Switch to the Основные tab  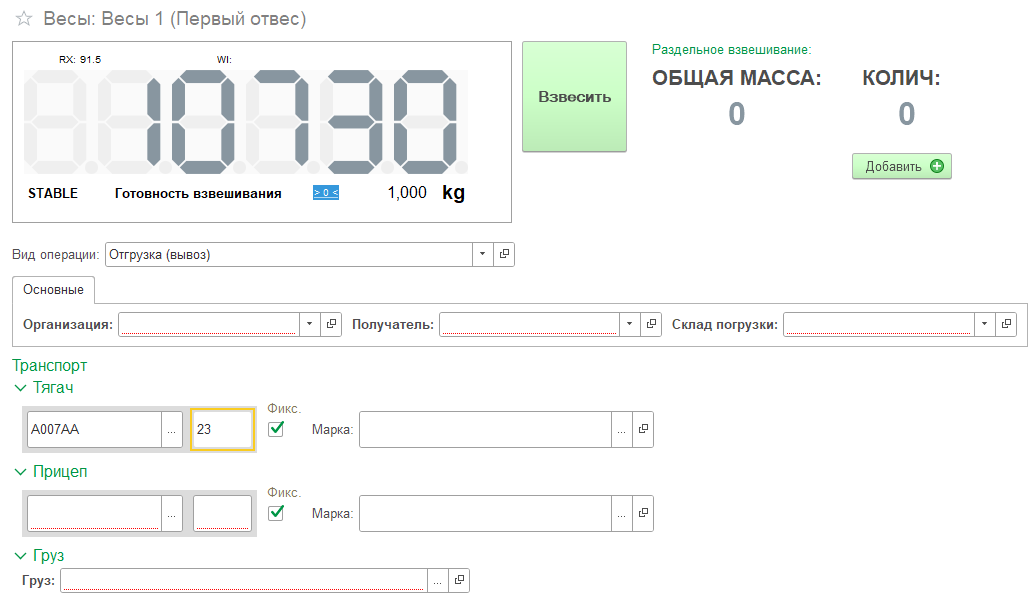coord(53,290)
